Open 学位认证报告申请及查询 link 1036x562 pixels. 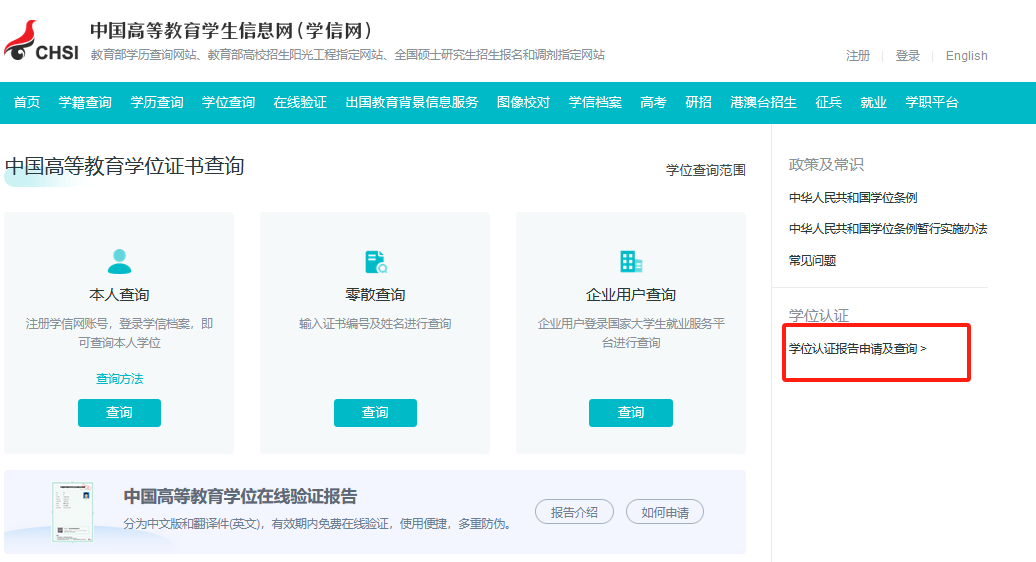[x=858, y=349]
